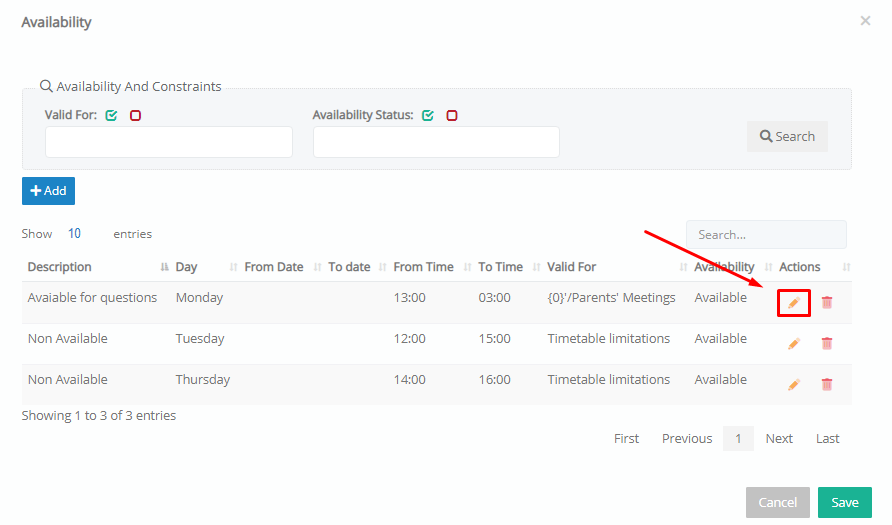Click the Search button in filter panel
Viewport: 892px width, 525px height.
[x=787, y=137]
